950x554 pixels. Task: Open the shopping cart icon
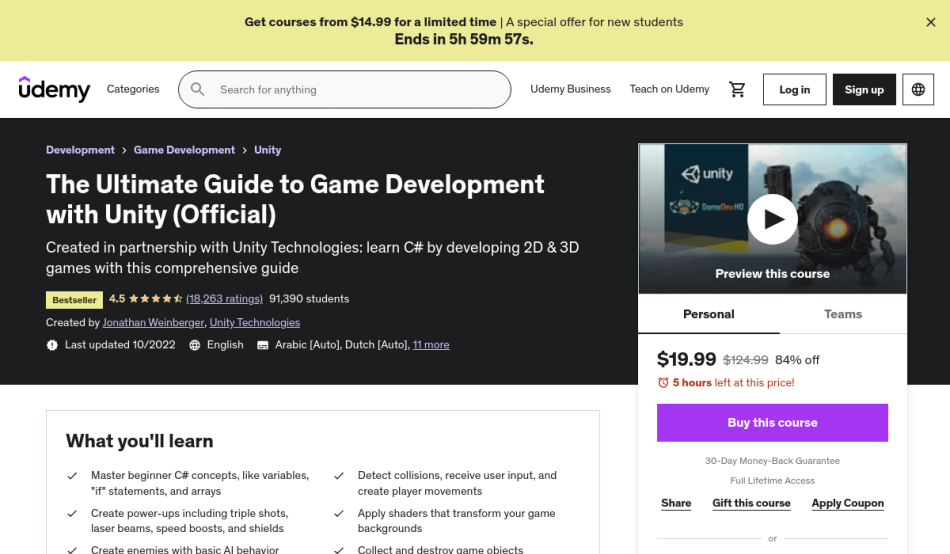[737, 90]
